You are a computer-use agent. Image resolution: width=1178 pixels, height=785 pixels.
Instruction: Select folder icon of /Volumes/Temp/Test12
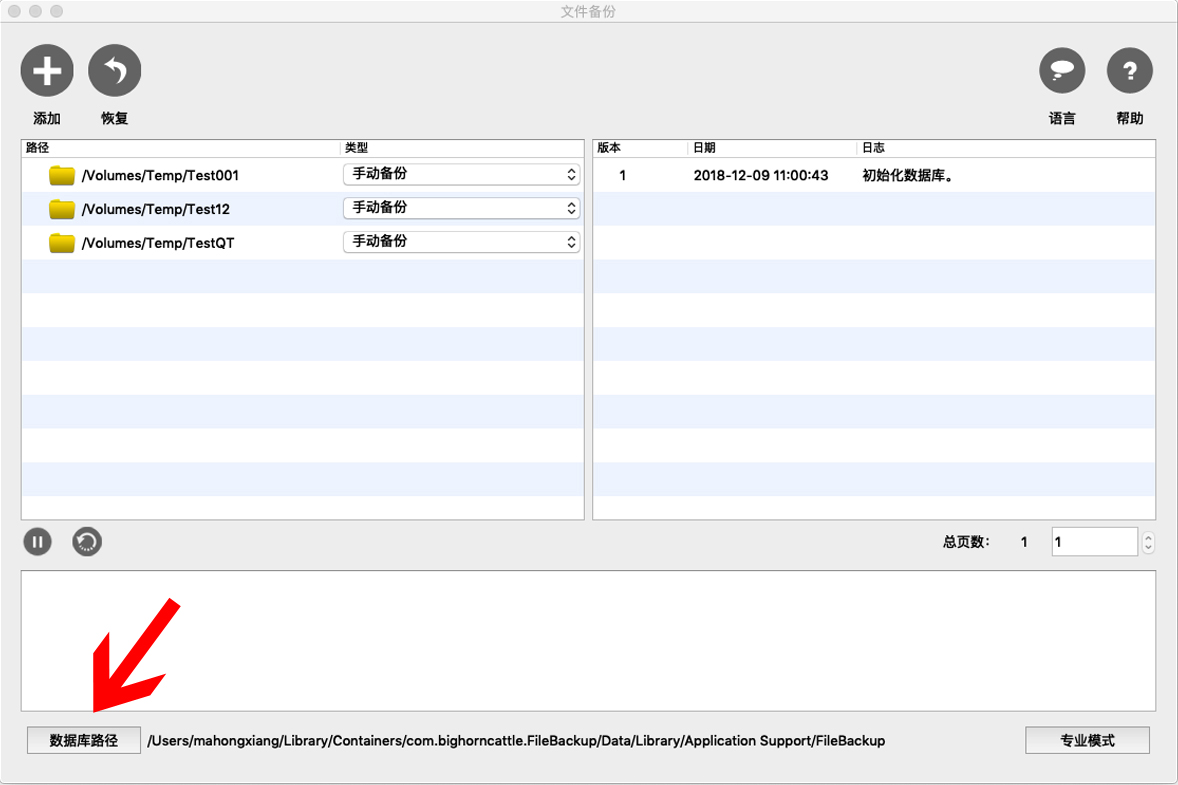[x=62, y=209]
